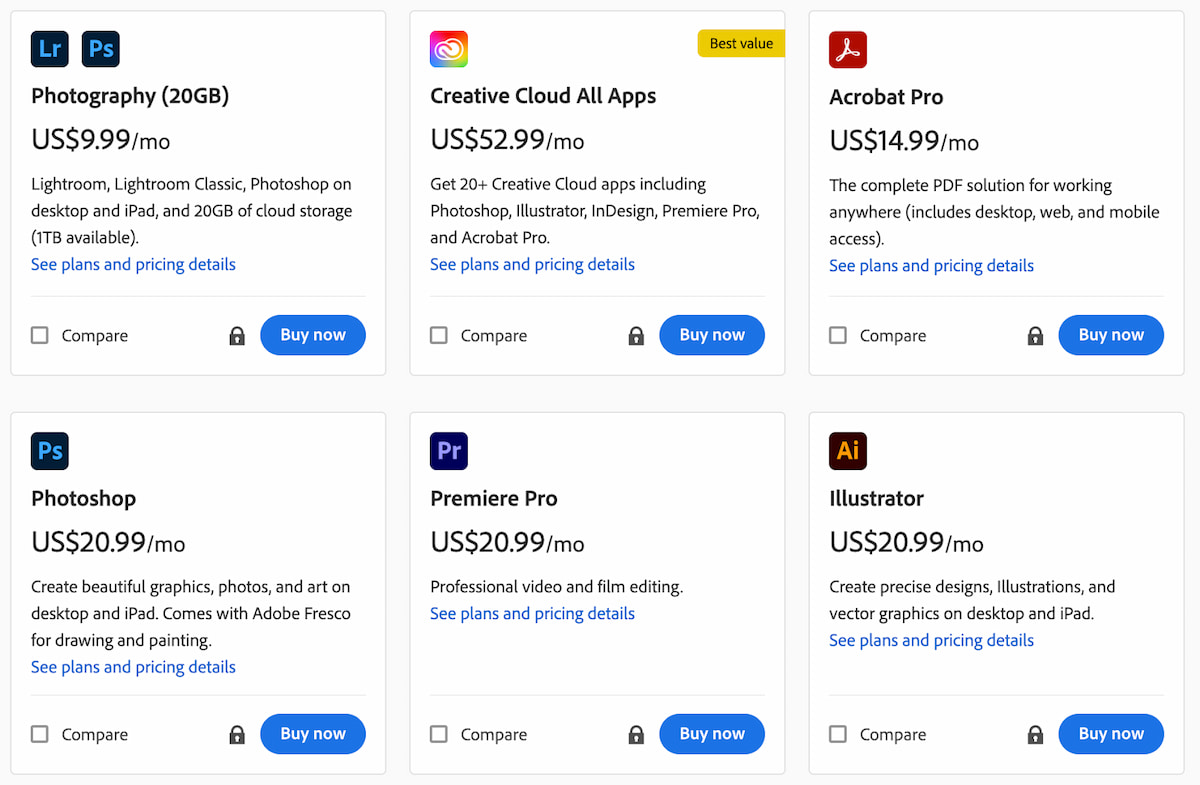Check the Compare box for Photography (20GB)
This screenshot has width=1200, height=785.
coord(39,335)
